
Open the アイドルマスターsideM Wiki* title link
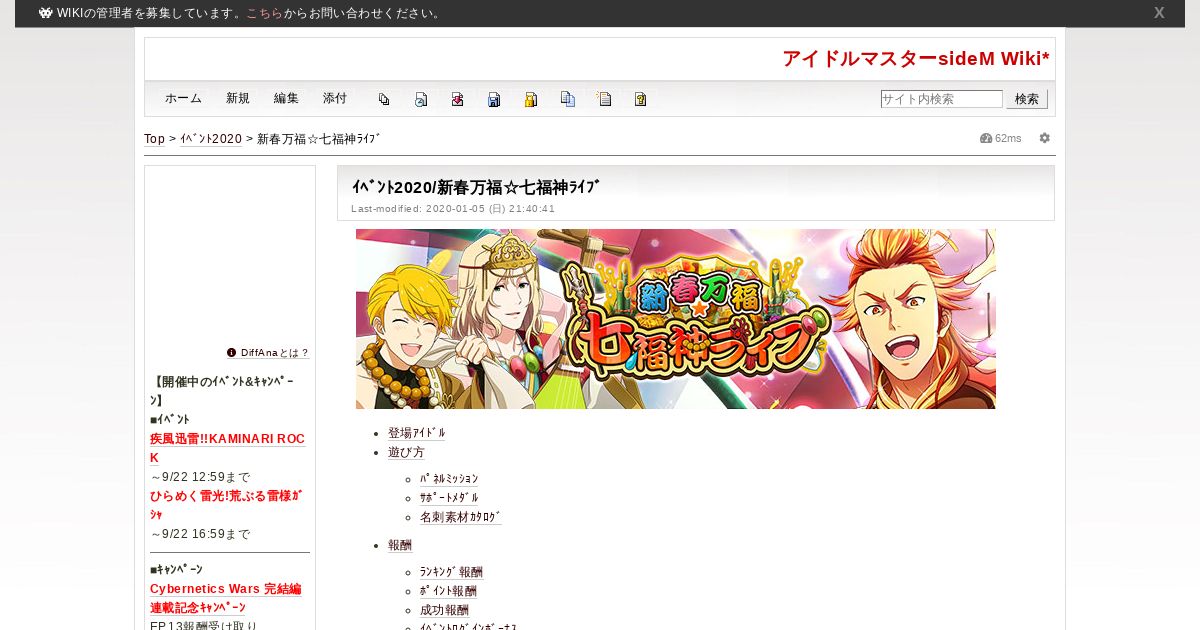[x=916, y=59]
